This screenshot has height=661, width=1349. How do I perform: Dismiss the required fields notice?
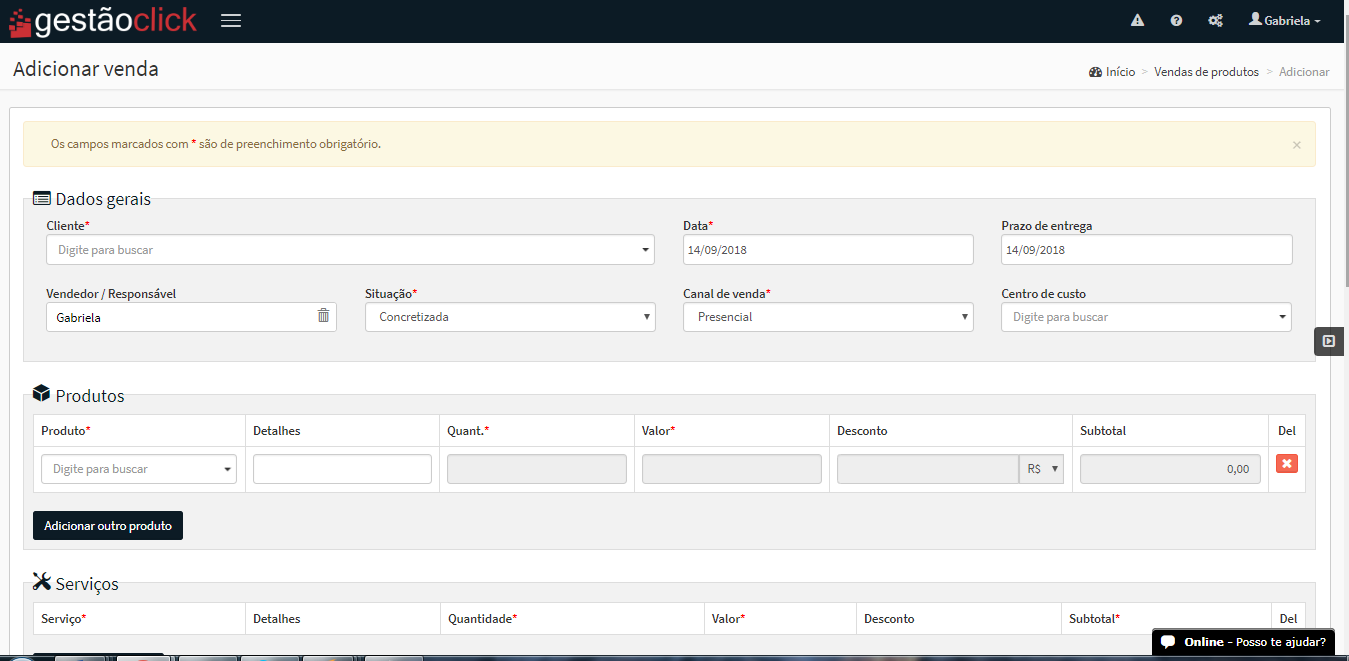[1297, 145]
